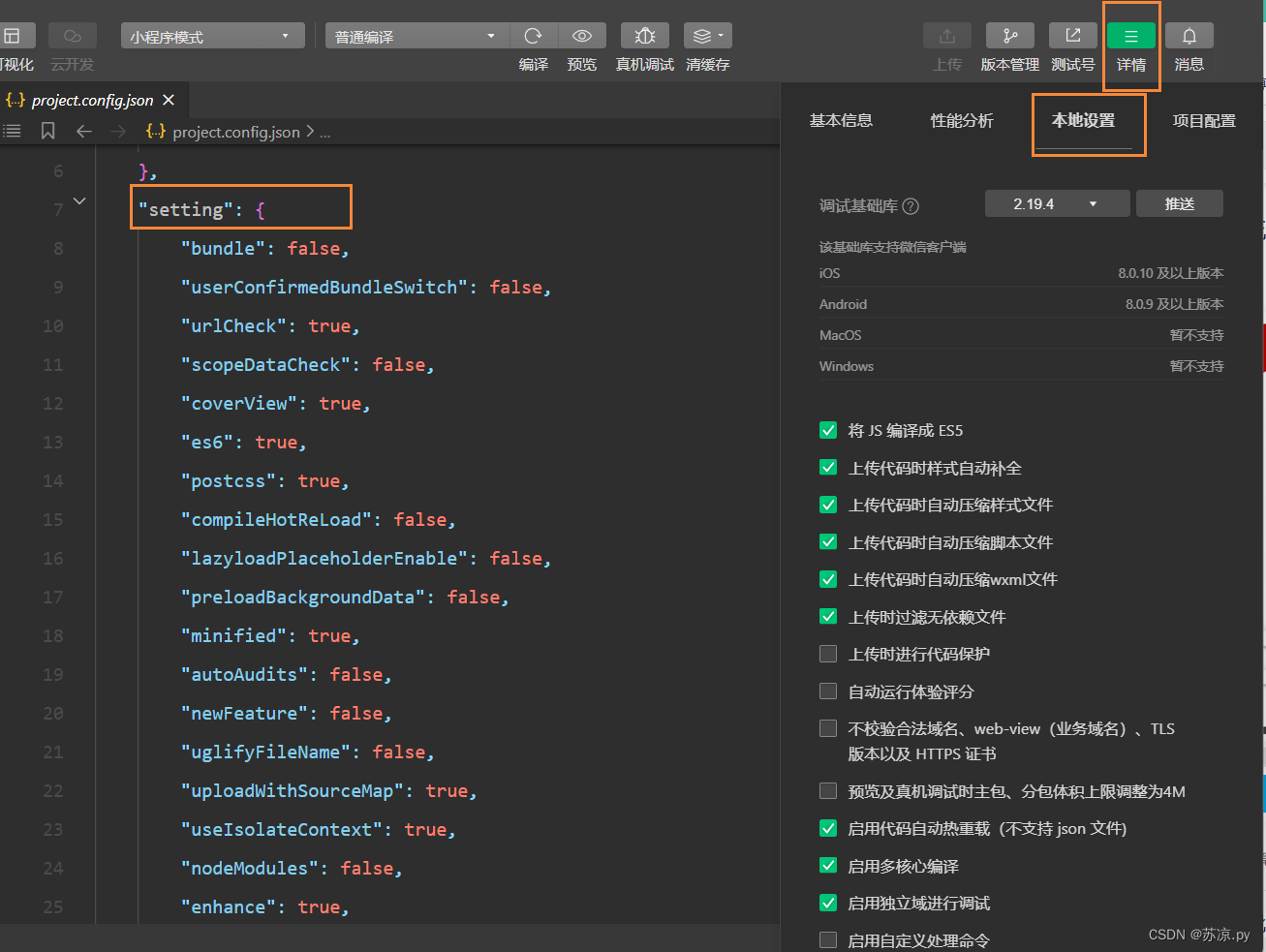The height and width of the screenshot is (952, 1266).
Task: Open the 小程序模式 mode dropdown
Action: 212,37
